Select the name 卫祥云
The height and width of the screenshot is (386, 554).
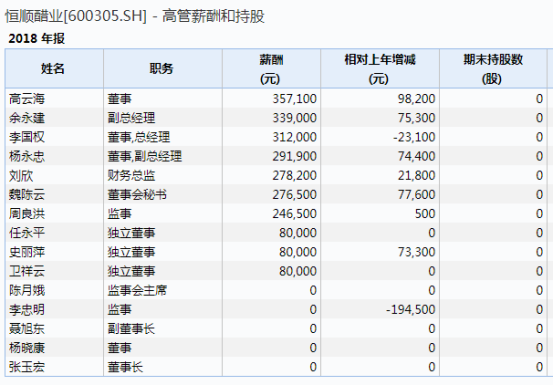[27, 271]
